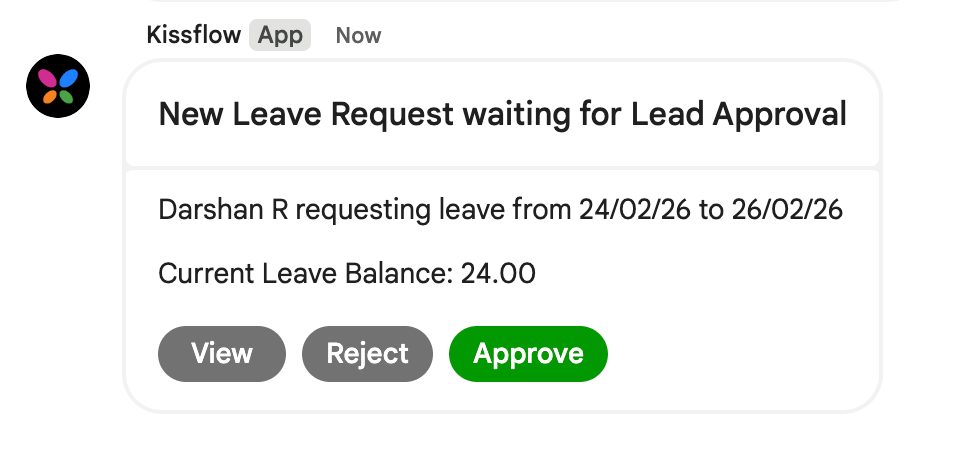Image resolution: width=976 pixels, height=460 pixels.
Task: Click the Kissflow butterfly avatar icon
Action: pyautogui.click(x=58, y=86)
